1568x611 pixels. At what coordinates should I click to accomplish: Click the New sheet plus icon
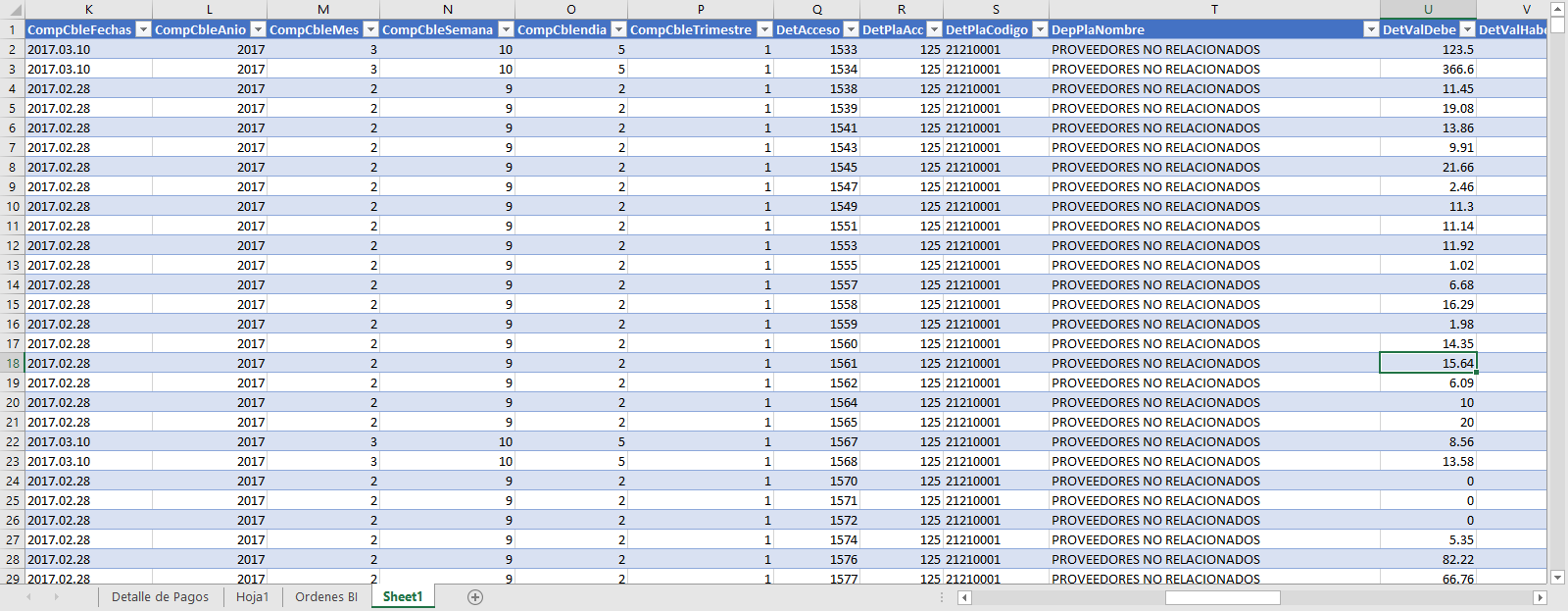pyautogui.click(x=475, y=597)
